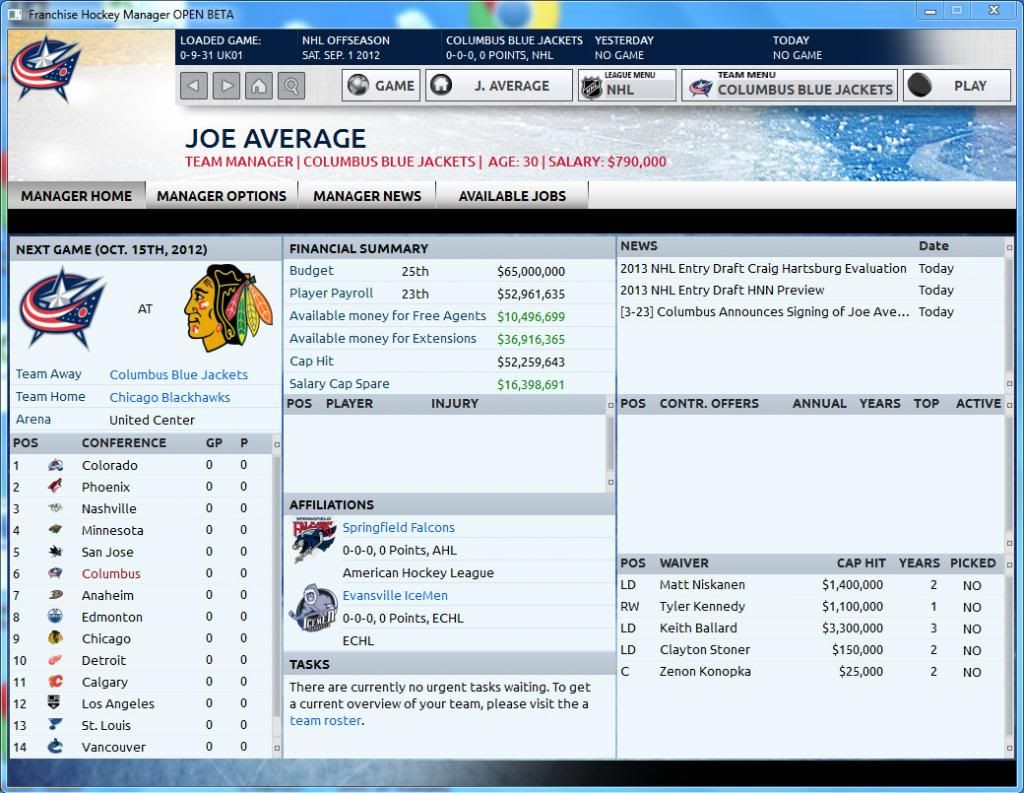Click the Nashville logo in the conference standings
The height and width of the screenshot is (793, 1024).
coord(56,508)
